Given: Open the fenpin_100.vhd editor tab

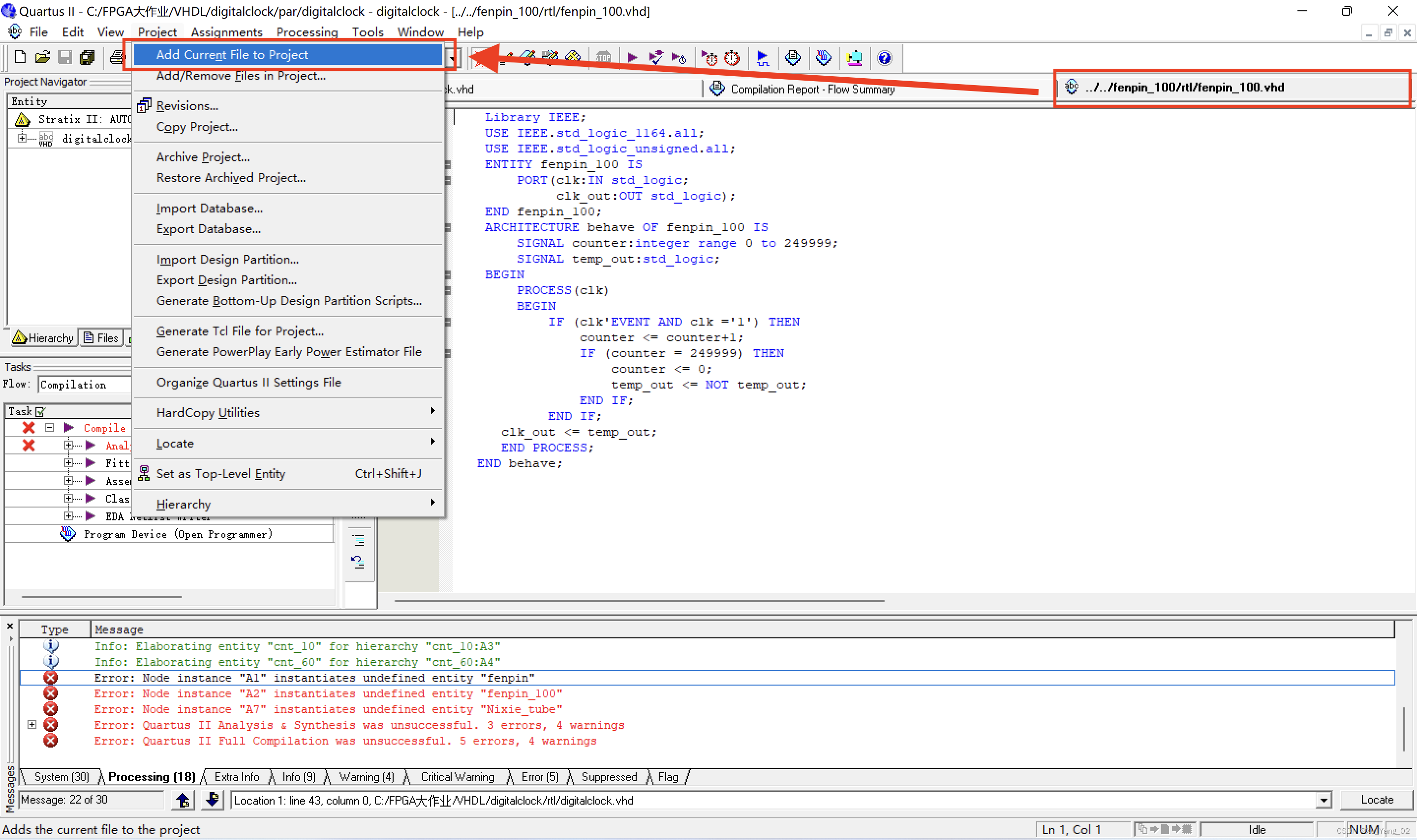Looking at the screenshot, I should [x=1184, y=87].
